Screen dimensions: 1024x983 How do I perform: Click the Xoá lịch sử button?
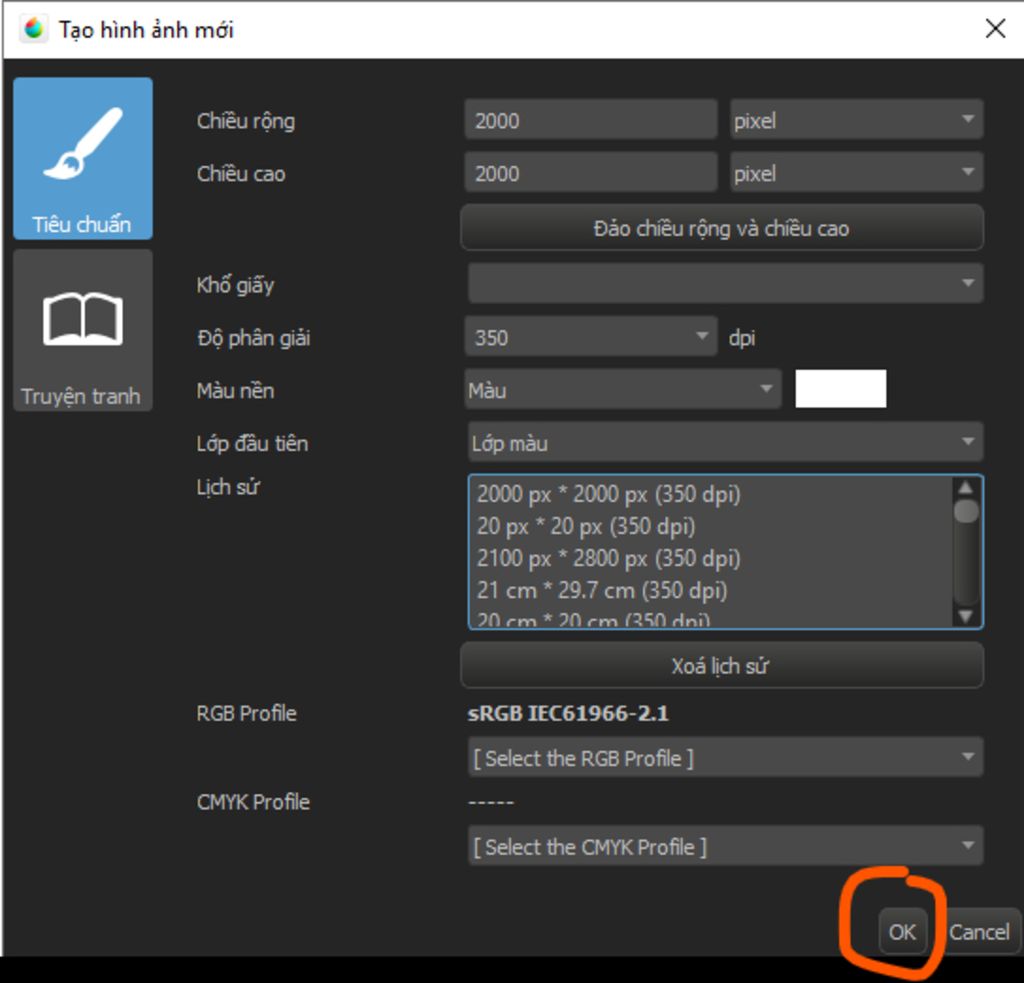coord(722,666)
